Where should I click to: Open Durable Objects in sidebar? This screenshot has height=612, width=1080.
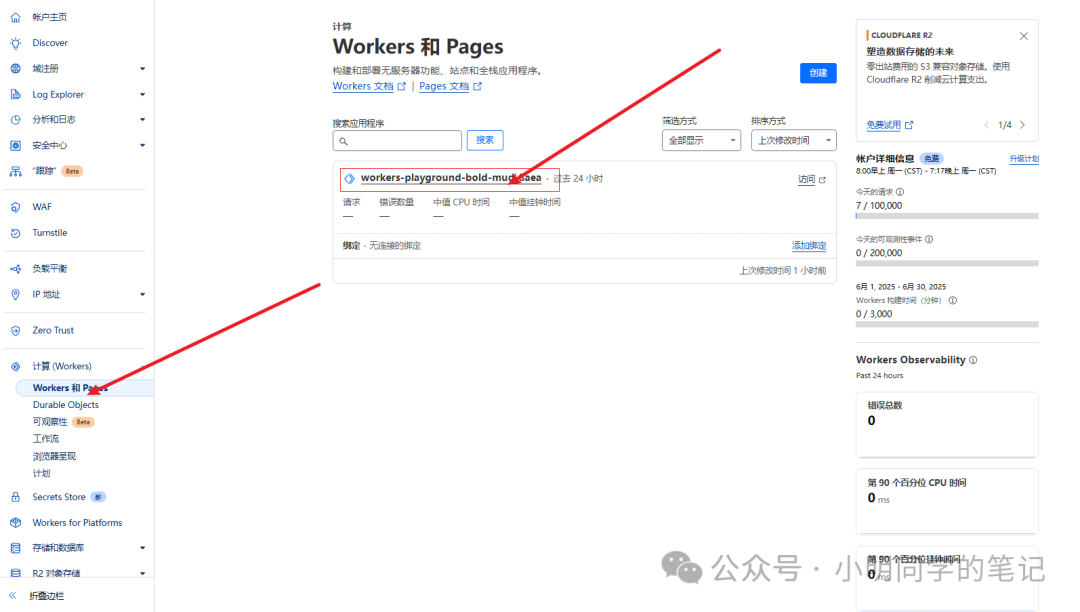(x=65, y=405)
